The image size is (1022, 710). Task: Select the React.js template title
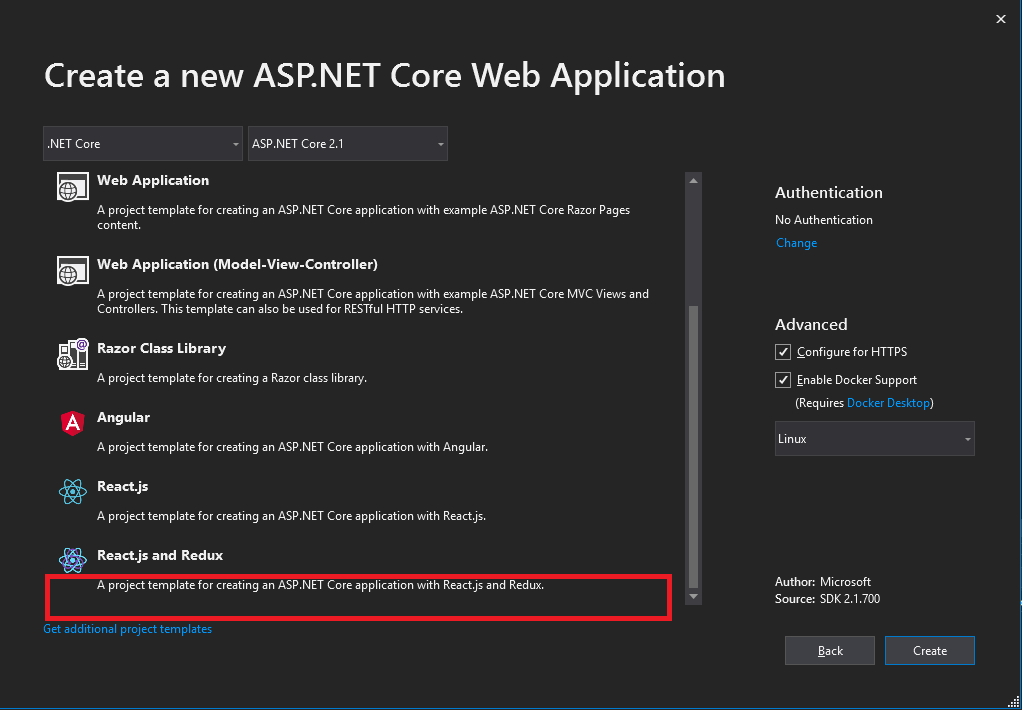click(x=123, y=486)
